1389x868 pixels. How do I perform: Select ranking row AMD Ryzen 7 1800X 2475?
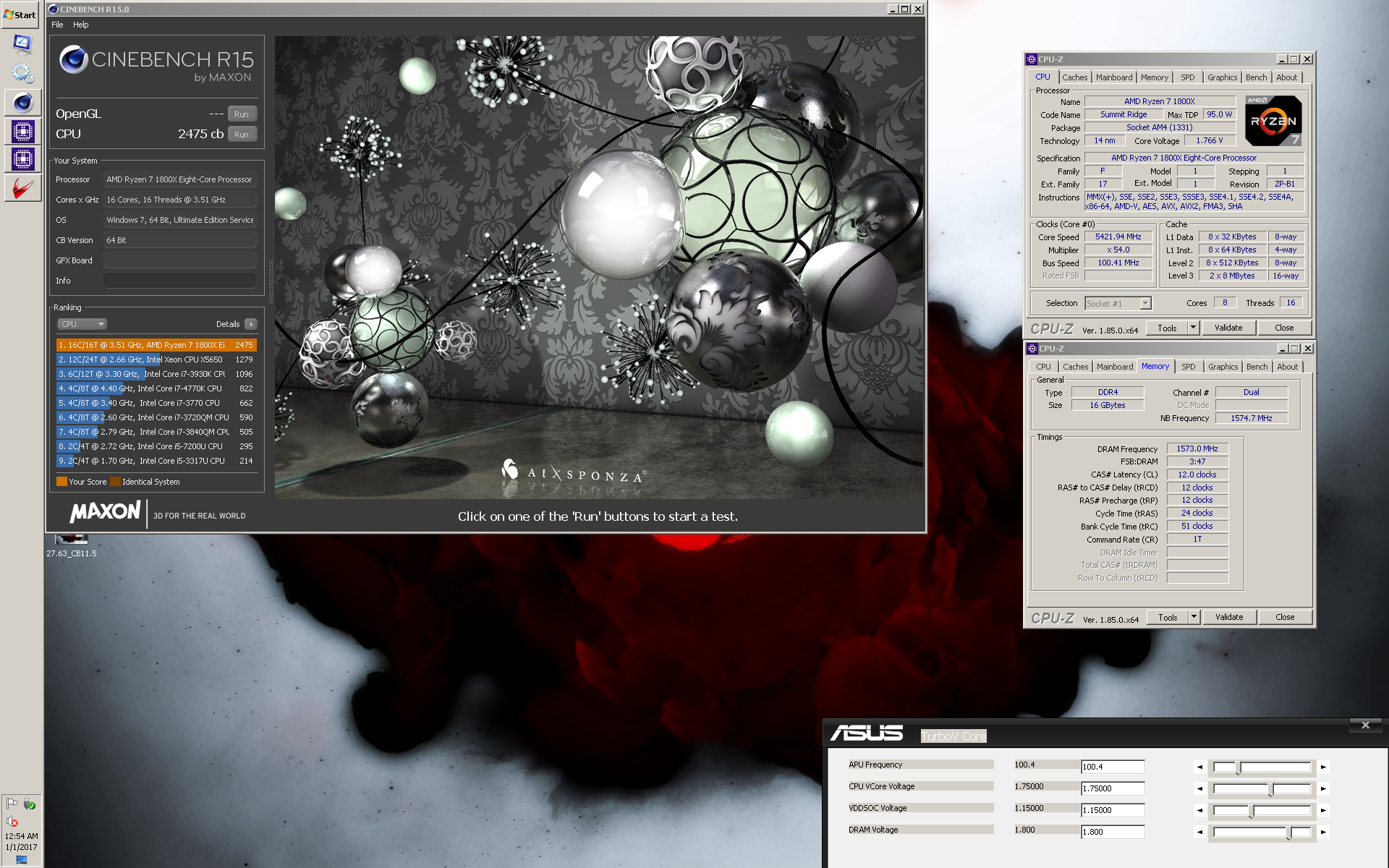(156, 345)
